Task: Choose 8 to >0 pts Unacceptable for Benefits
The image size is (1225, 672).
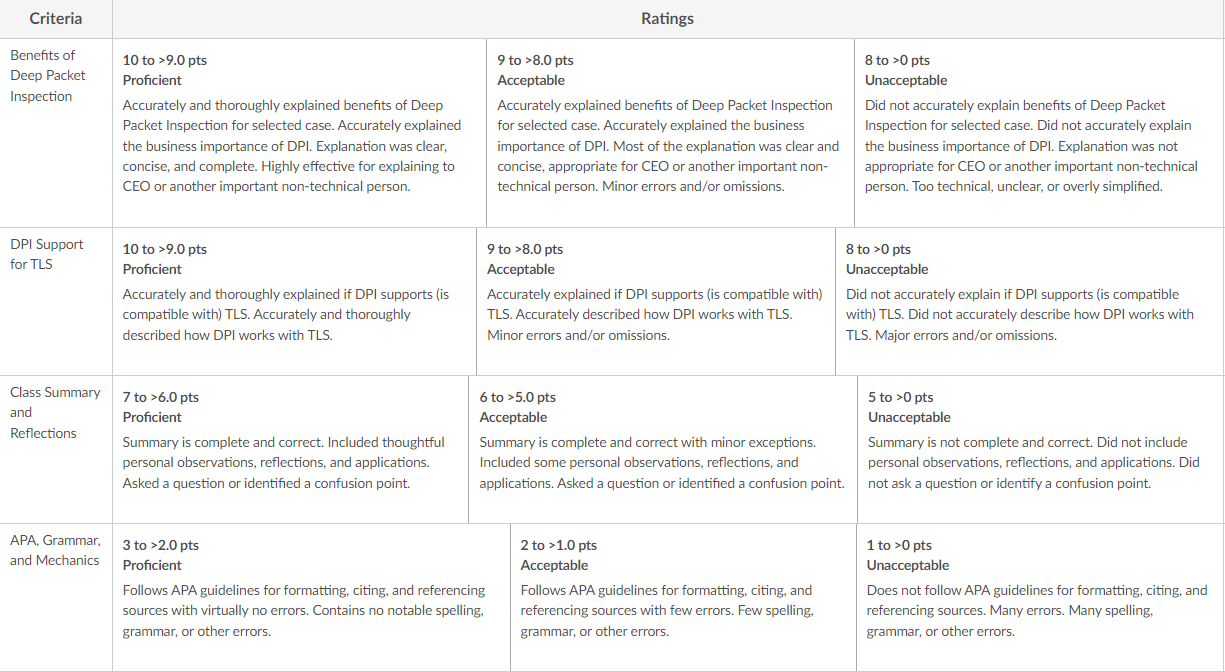Action: pos(1039,133)
